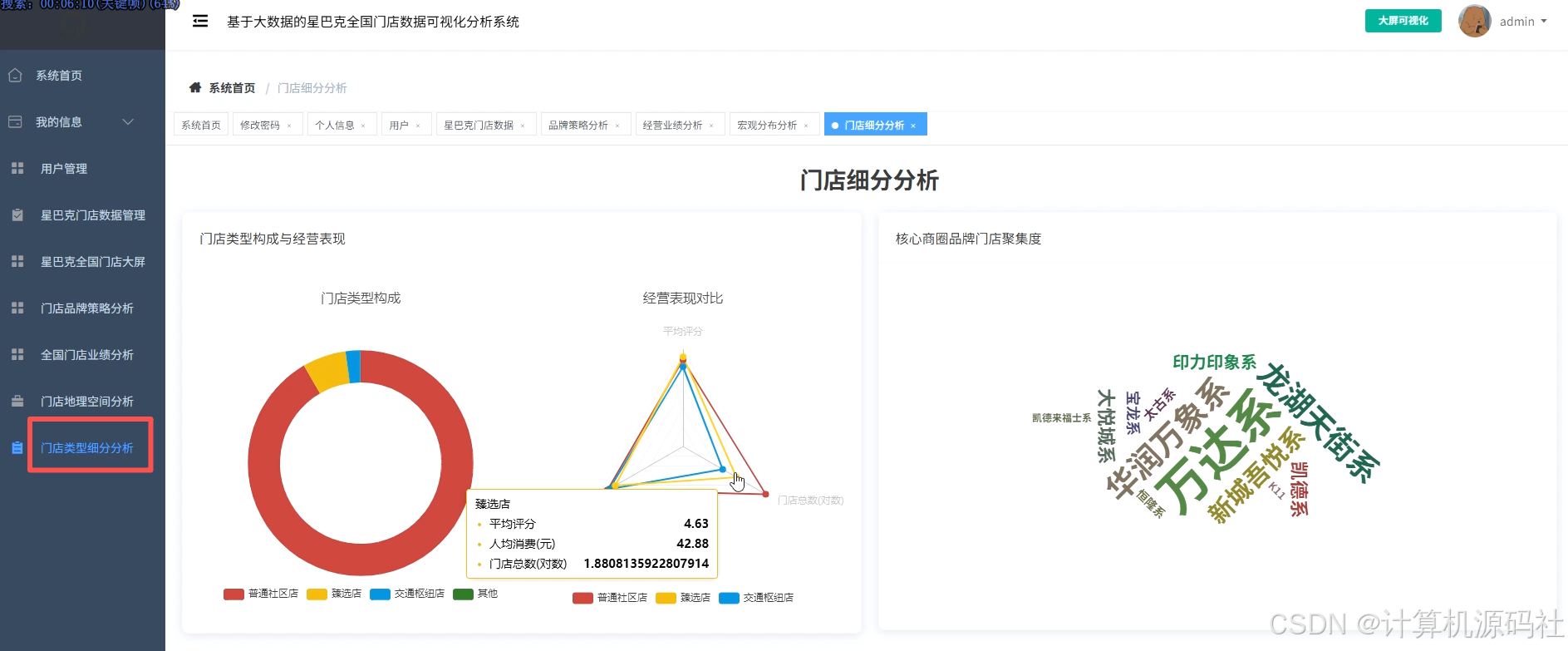
Task: Select the 星巴克门店数据管理 clipboard icon
Action: coord(17,215)
